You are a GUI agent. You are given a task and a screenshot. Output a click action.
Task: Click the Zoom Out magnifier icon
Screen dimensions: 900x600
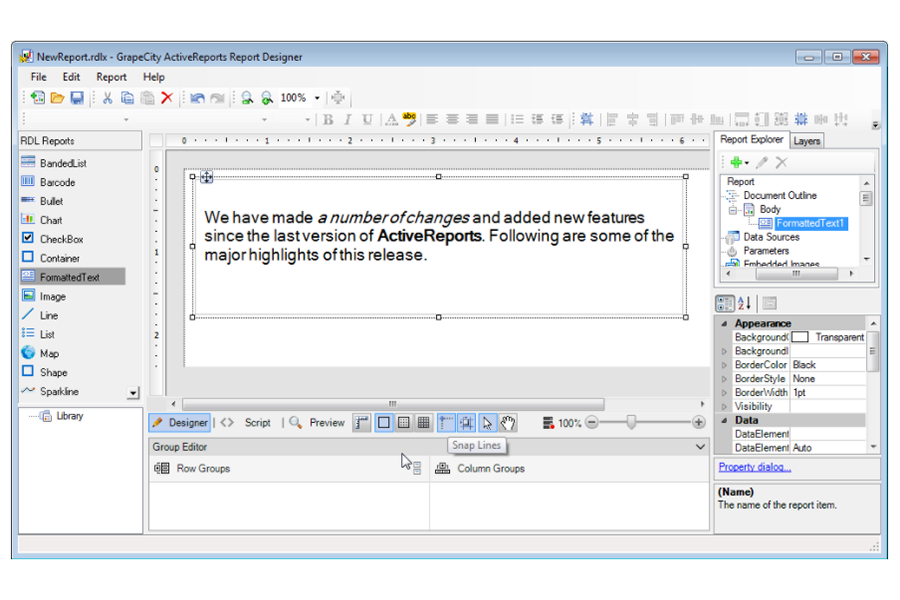247,98
